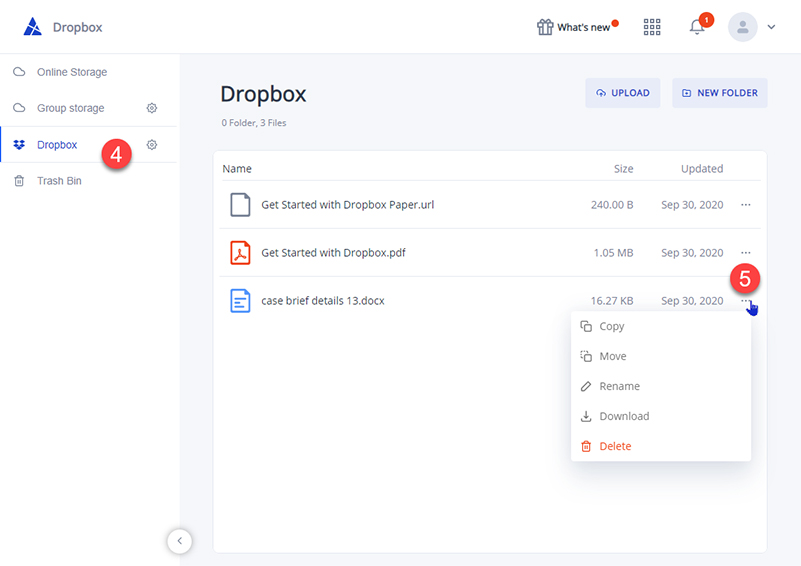This screenshot has width=801, height=566.
Task: Choose Rename from the context menu
Action: pyautogui.click(x=661, y=386)
